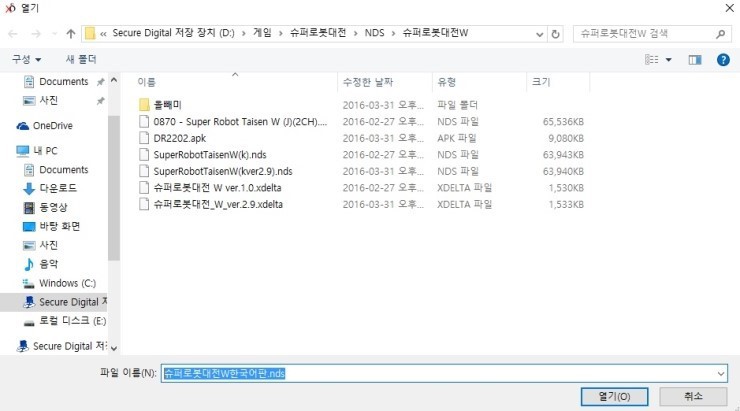Open 동영상 folder in sidebar
The width and height of the screenshot is (740, 411).
45,207
